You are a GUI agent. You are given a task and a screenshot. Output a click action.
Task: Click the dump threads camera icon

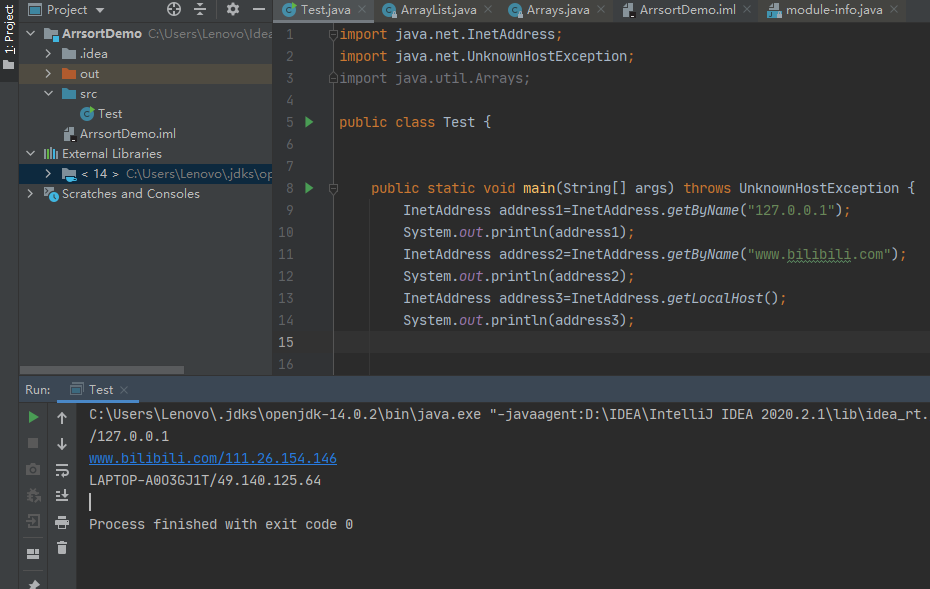[x=33, y=469]
